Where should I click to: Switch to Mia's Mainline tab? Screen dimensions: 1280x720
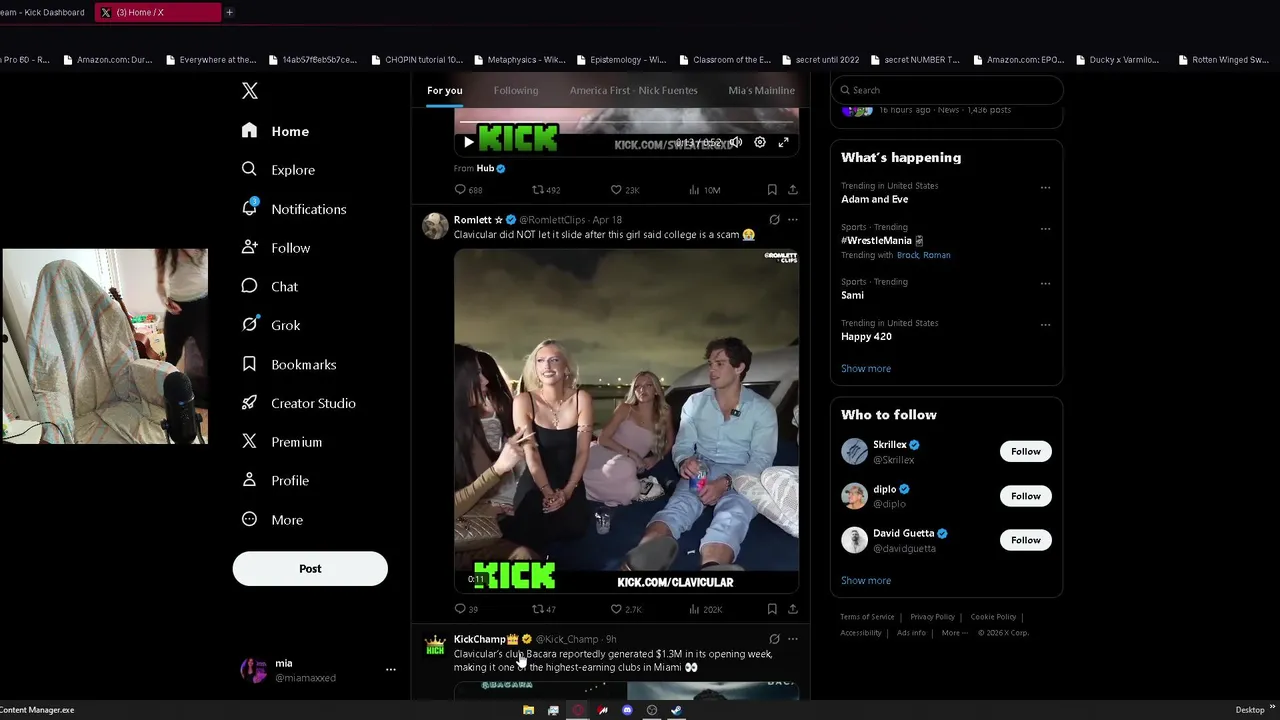762,90
